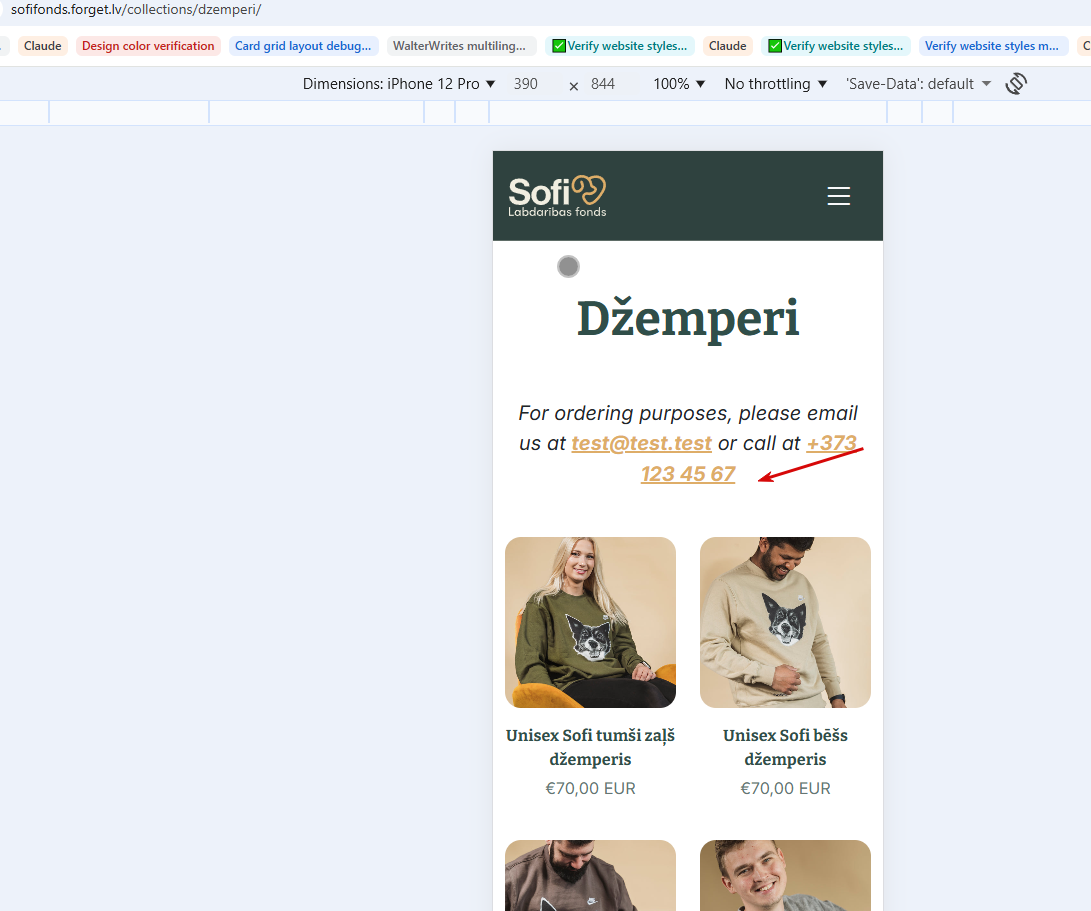This screenshot has width=1091, height=911.
Task: Toggle device rotation icon
Action: pos(1016,84)
